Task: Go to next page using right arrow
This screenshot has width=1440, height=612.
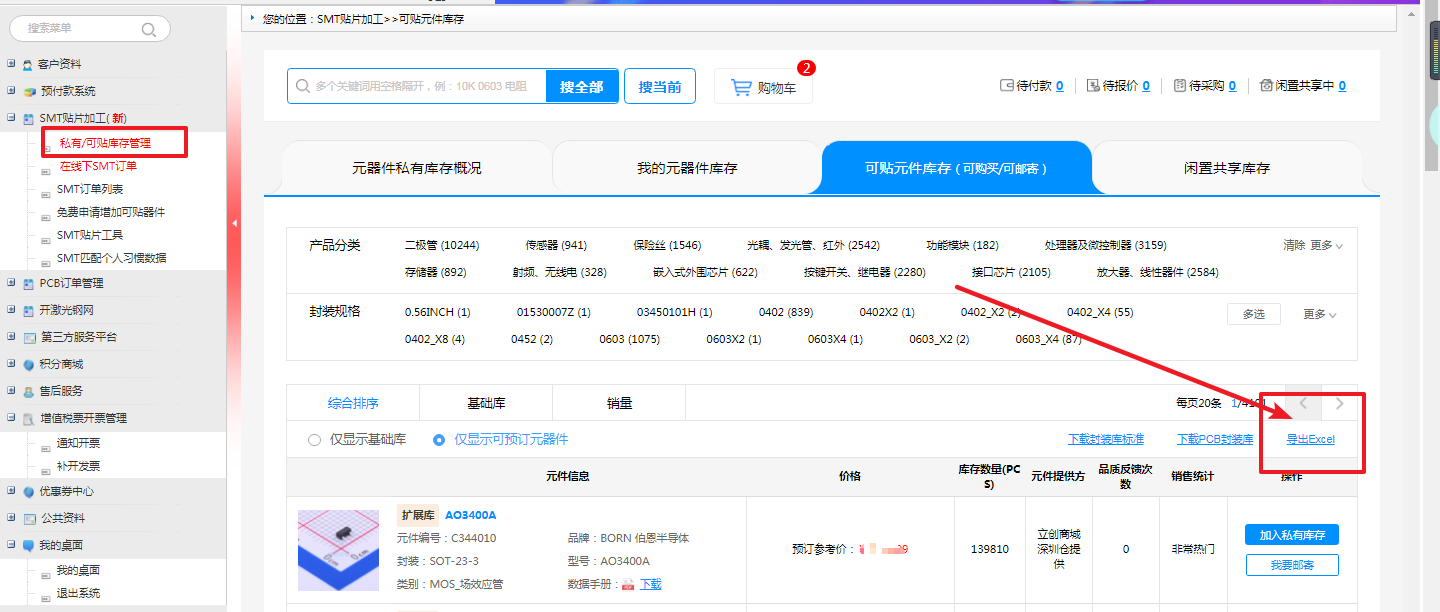Action: [1340, 404]
